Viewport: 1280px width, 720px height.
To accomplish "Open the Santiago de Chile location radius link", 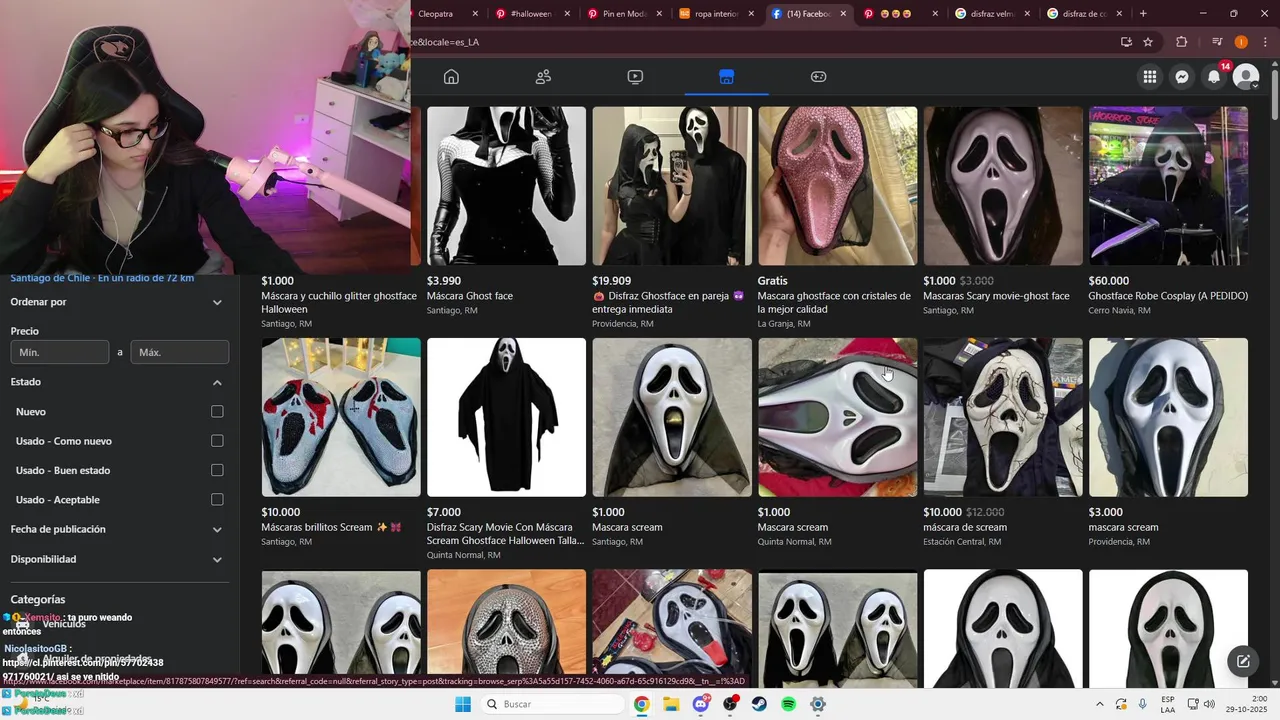I will (x=102, y=278).
